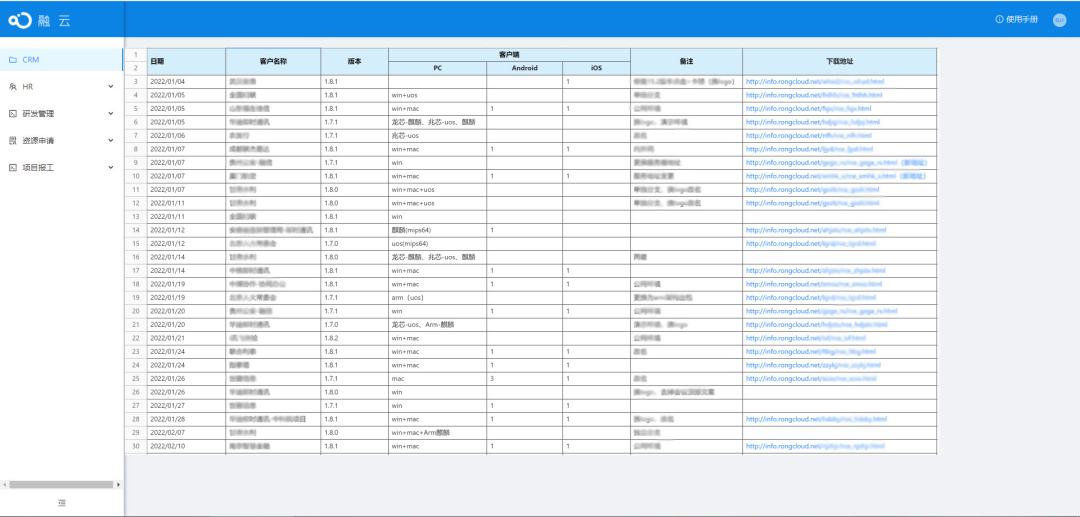Image resolution: width=1080 pixels, height=517 pixels.
Task: Expand the HR submenu arrow
Action: click(x=111, y=87)
